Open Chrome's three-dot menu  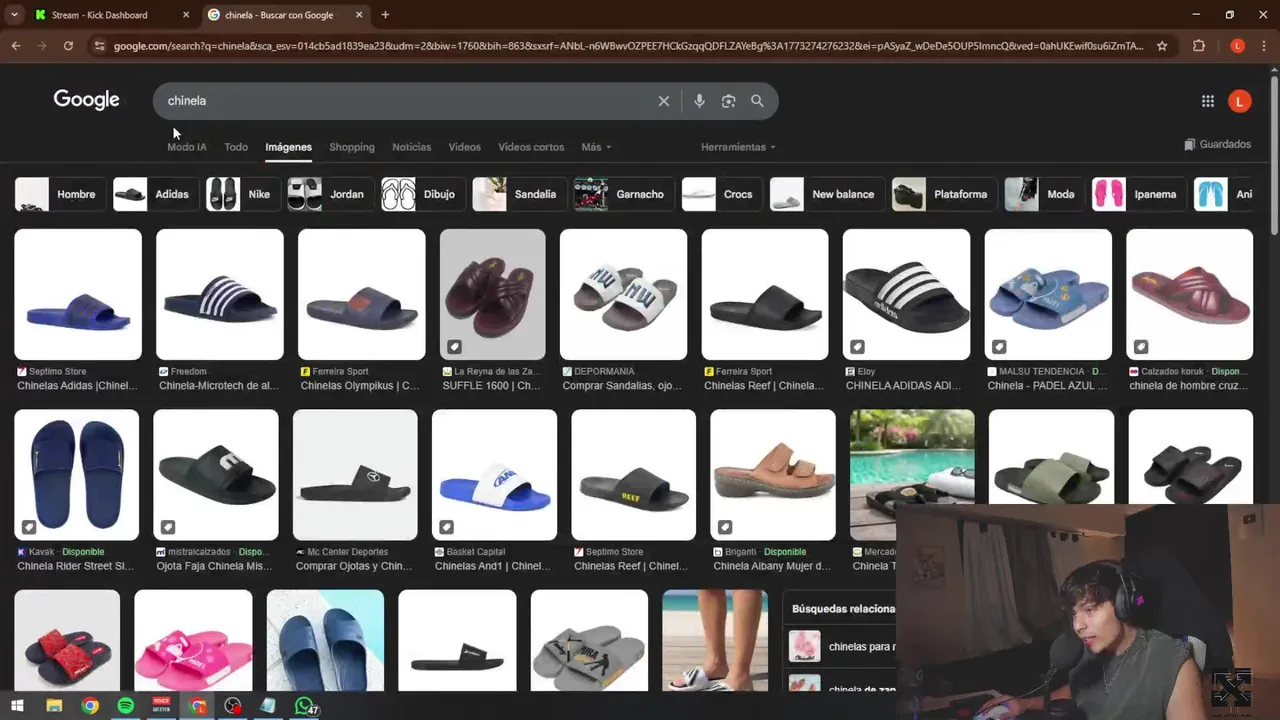pos(1265,46)
